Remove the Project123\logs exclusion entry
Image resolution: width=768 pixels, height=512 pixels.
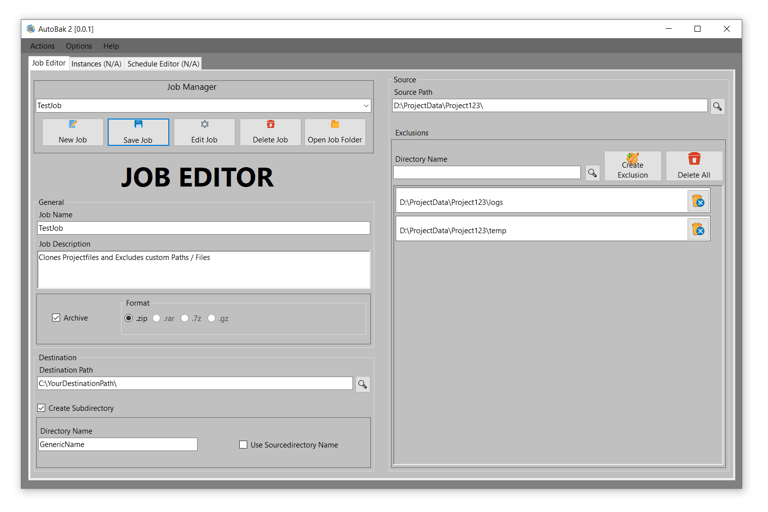point(698,201)
